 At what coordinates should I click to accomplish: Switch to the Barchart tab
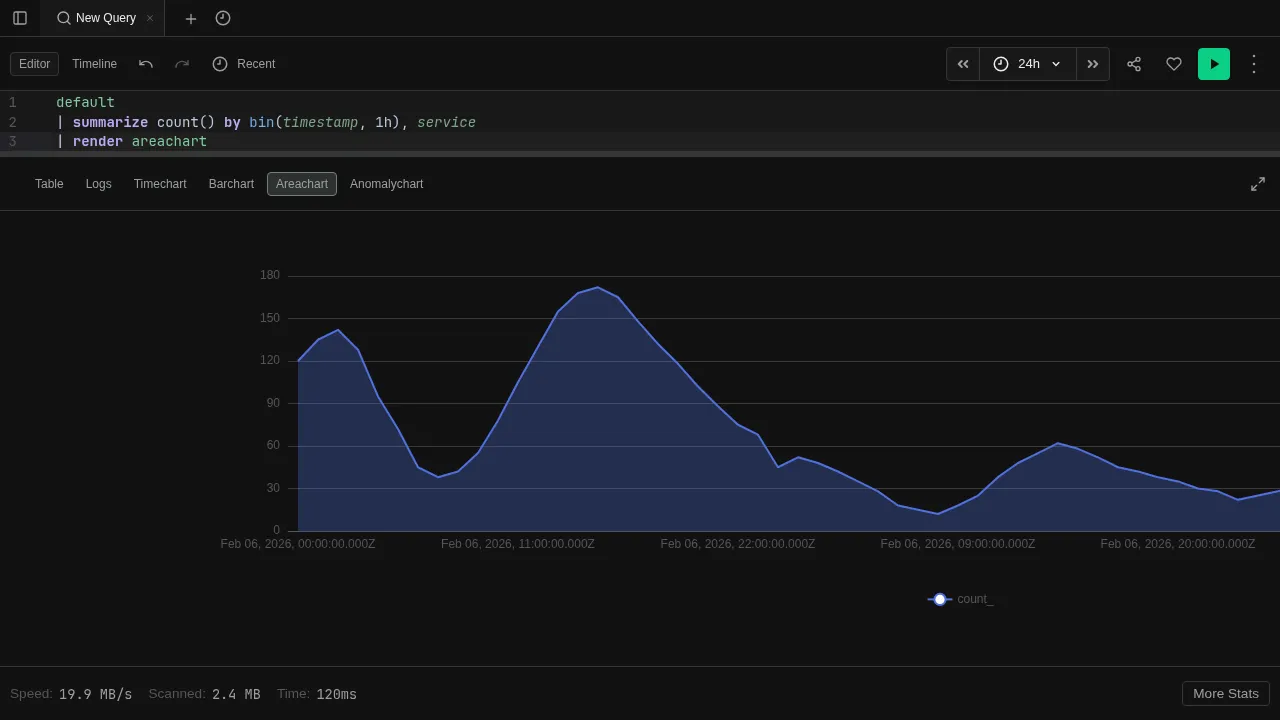click(231, 184)
